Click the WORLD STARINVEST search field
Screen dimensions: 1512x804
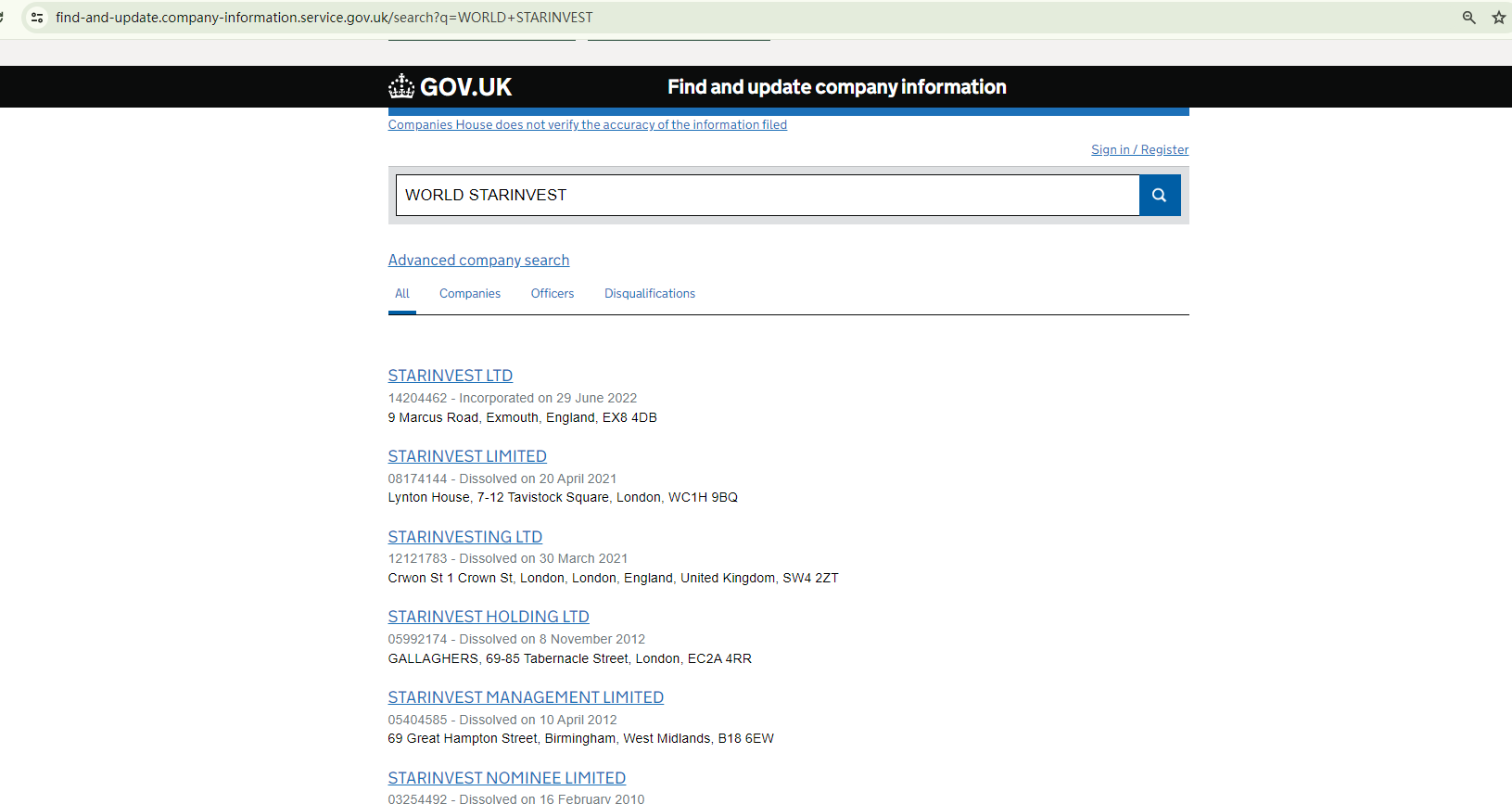[767, 196]
